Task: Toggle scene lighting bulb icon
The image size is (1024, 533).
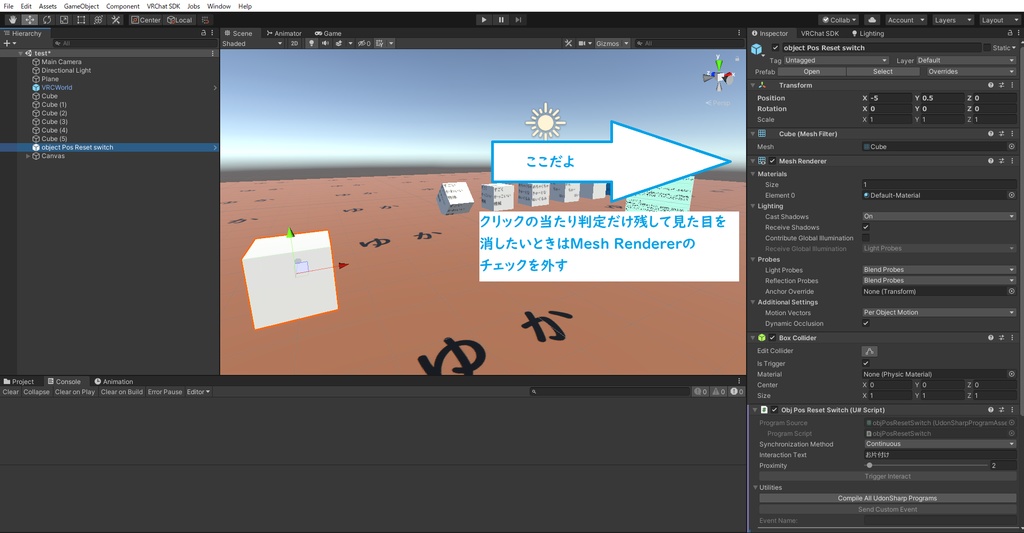Action: tap(312, 43)
